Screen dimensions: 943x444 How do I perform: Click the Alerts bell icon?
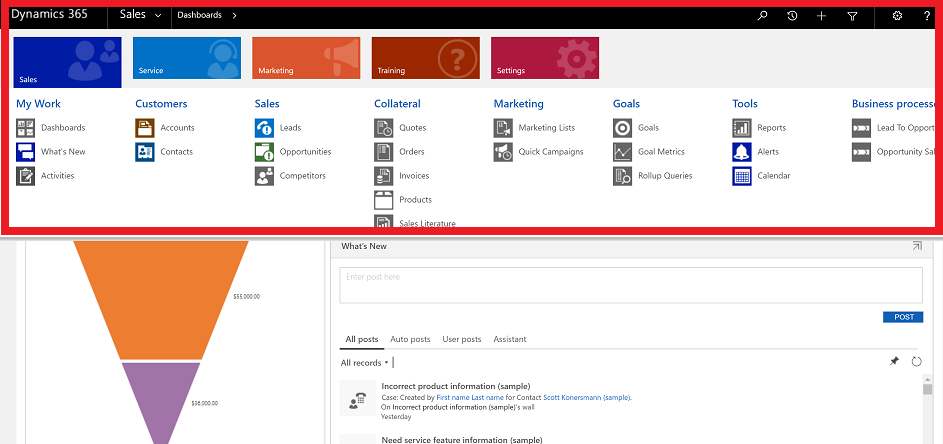click(x=741, y=152)
